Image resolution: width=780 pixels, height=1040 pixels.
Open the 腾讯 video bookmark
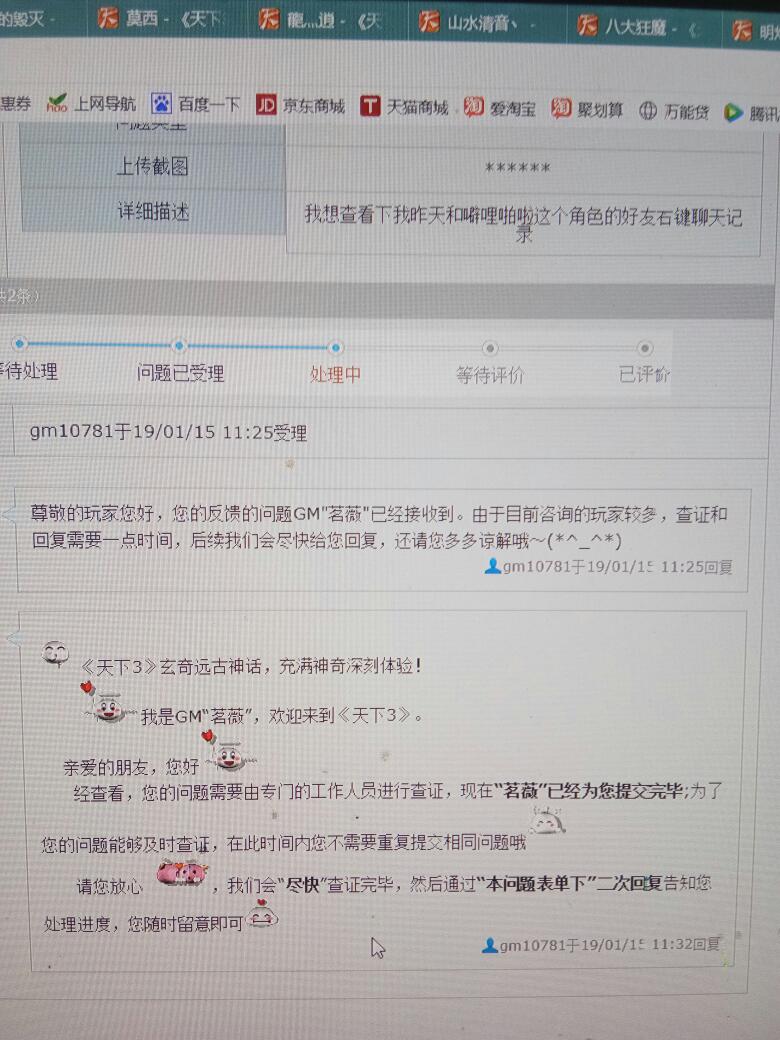click(748, 113)
